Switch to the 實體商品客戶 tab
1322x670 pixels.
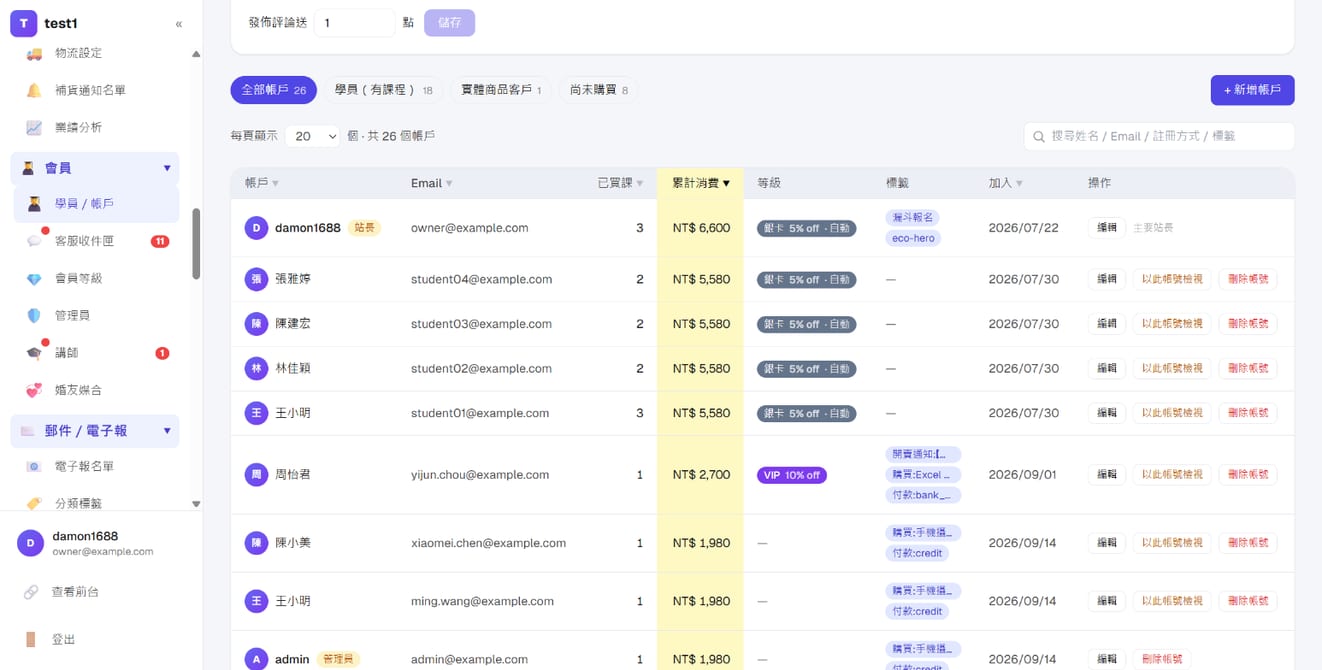click(x=501, y=90)
